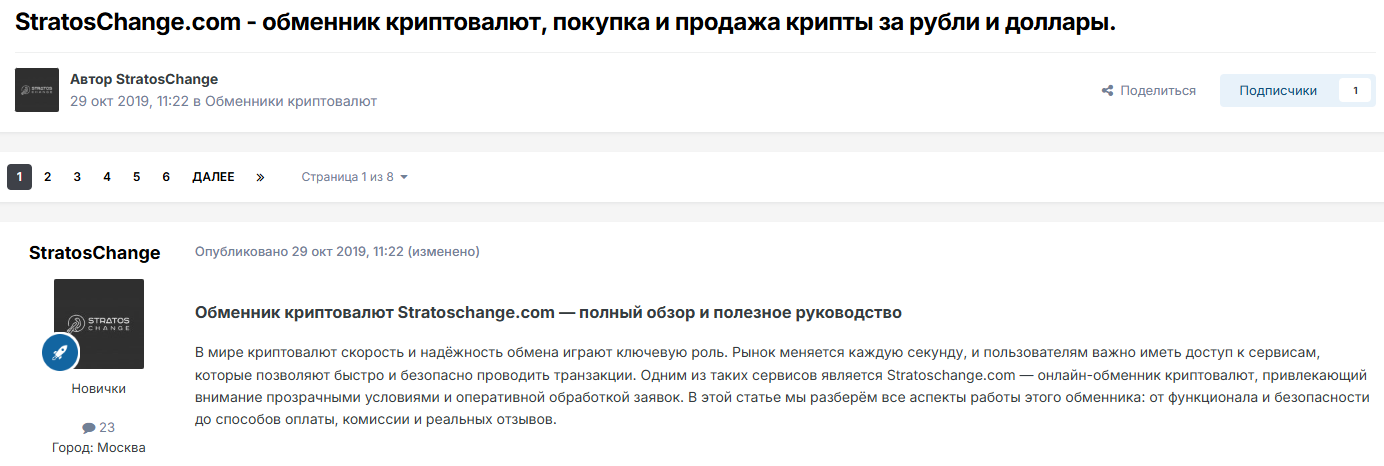Expand the 'Страница 1 из 8' dropdown

355,177
